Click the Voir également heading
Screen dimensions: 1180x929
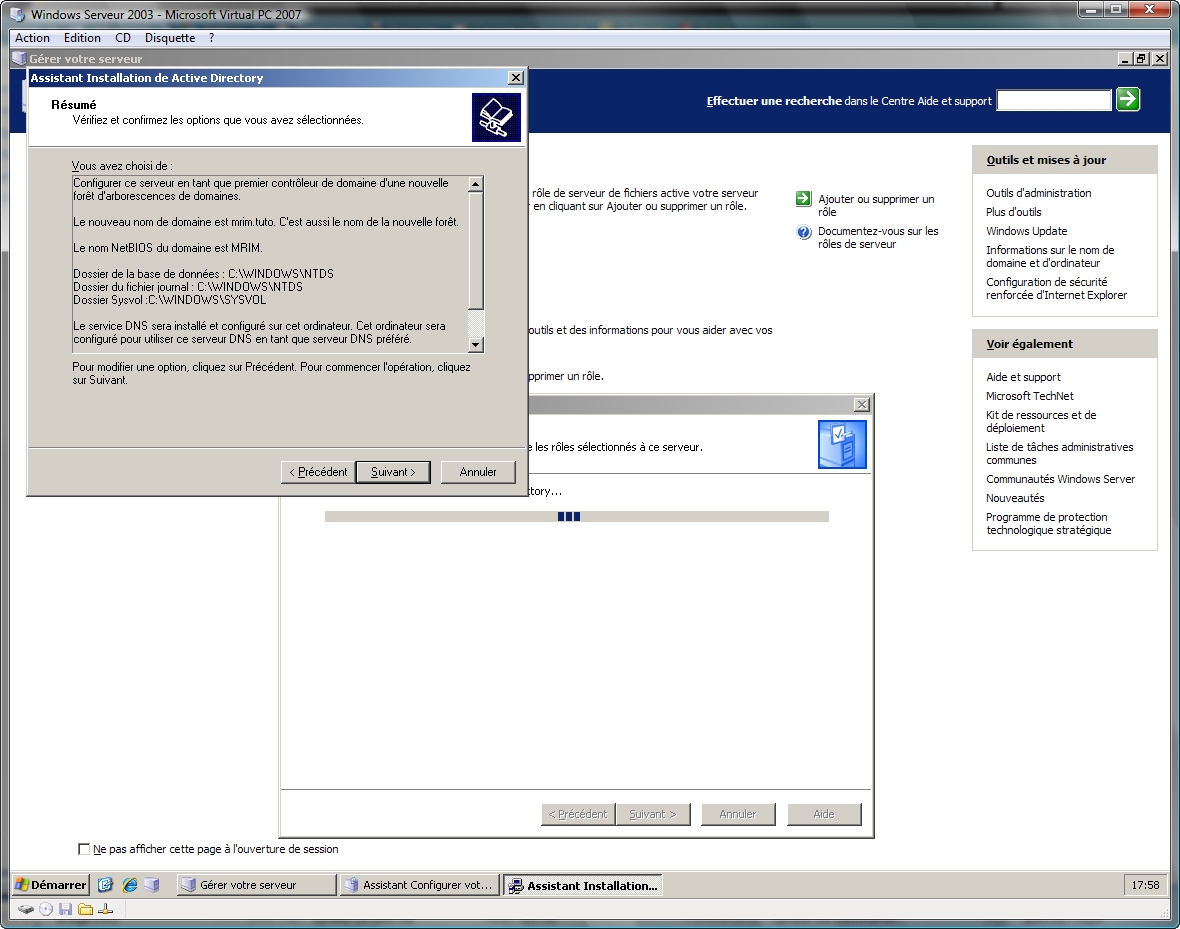click(x=1029, y=344)
